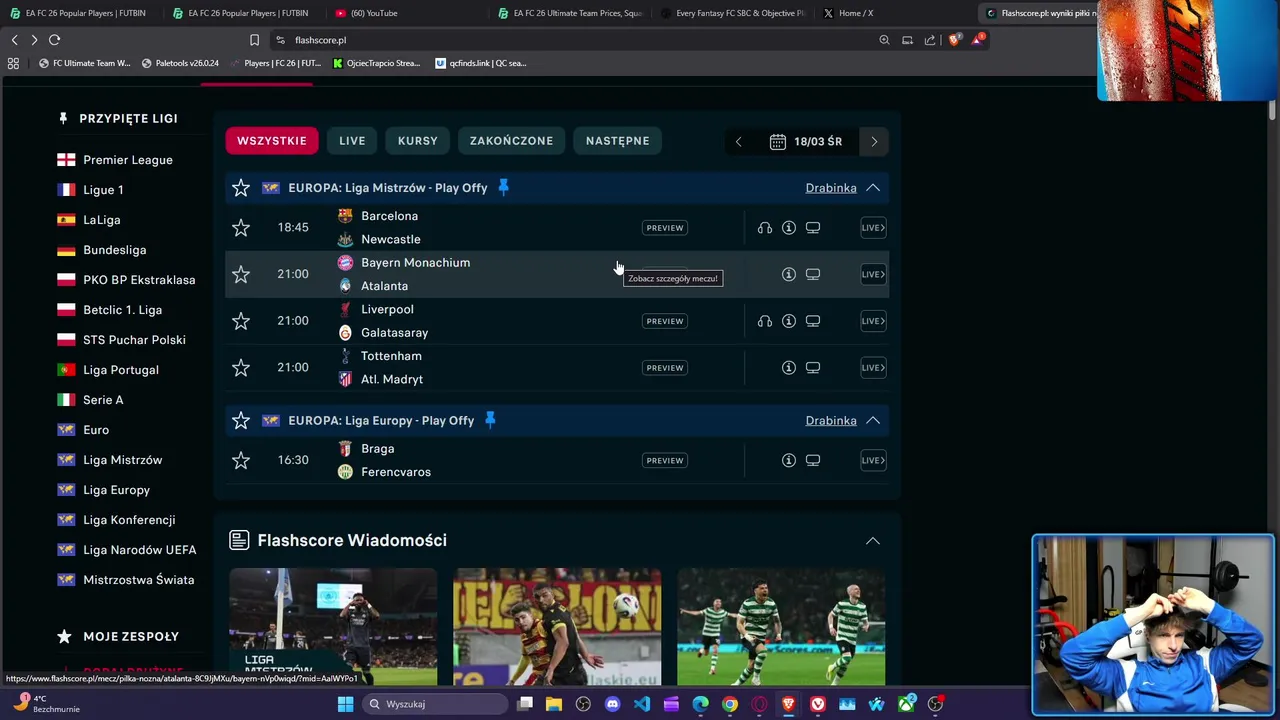Image resolution: width=1280 pixels, height=720 pixels.
Task: Go to previous day arrow
Action: pos(739,142)
